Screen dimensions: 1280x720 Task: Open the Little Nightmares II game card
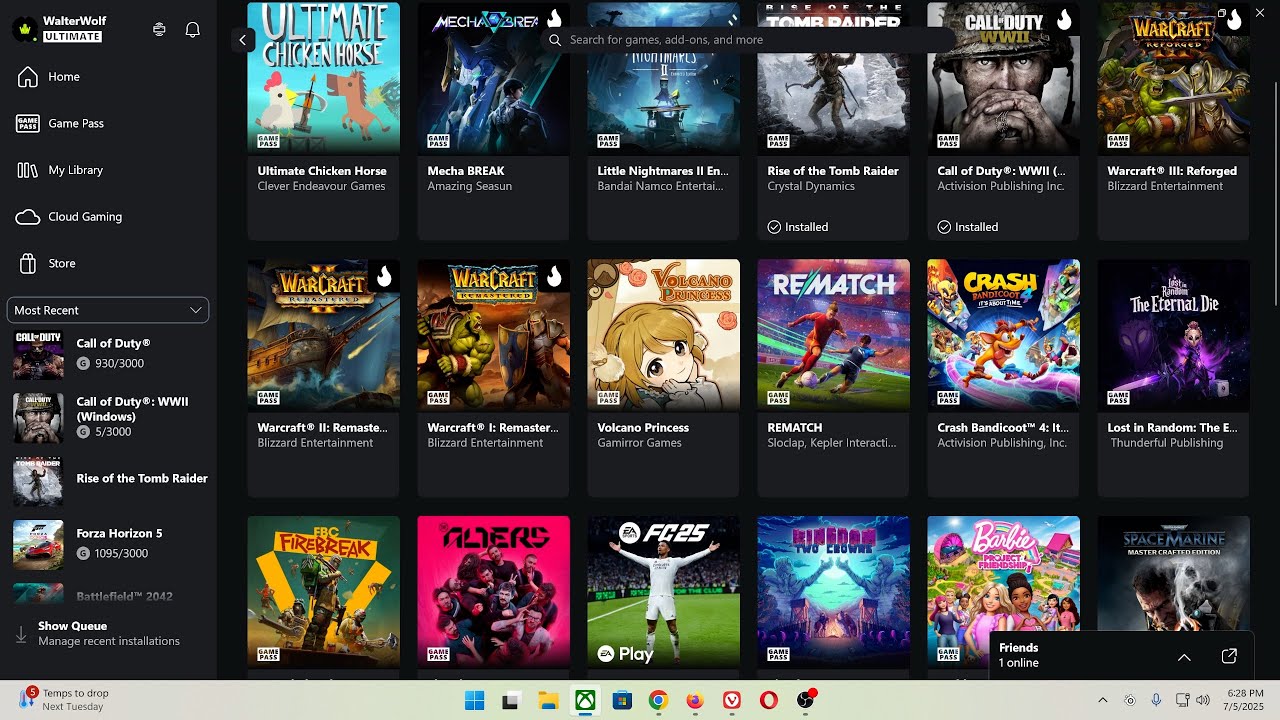coord(663,121)
